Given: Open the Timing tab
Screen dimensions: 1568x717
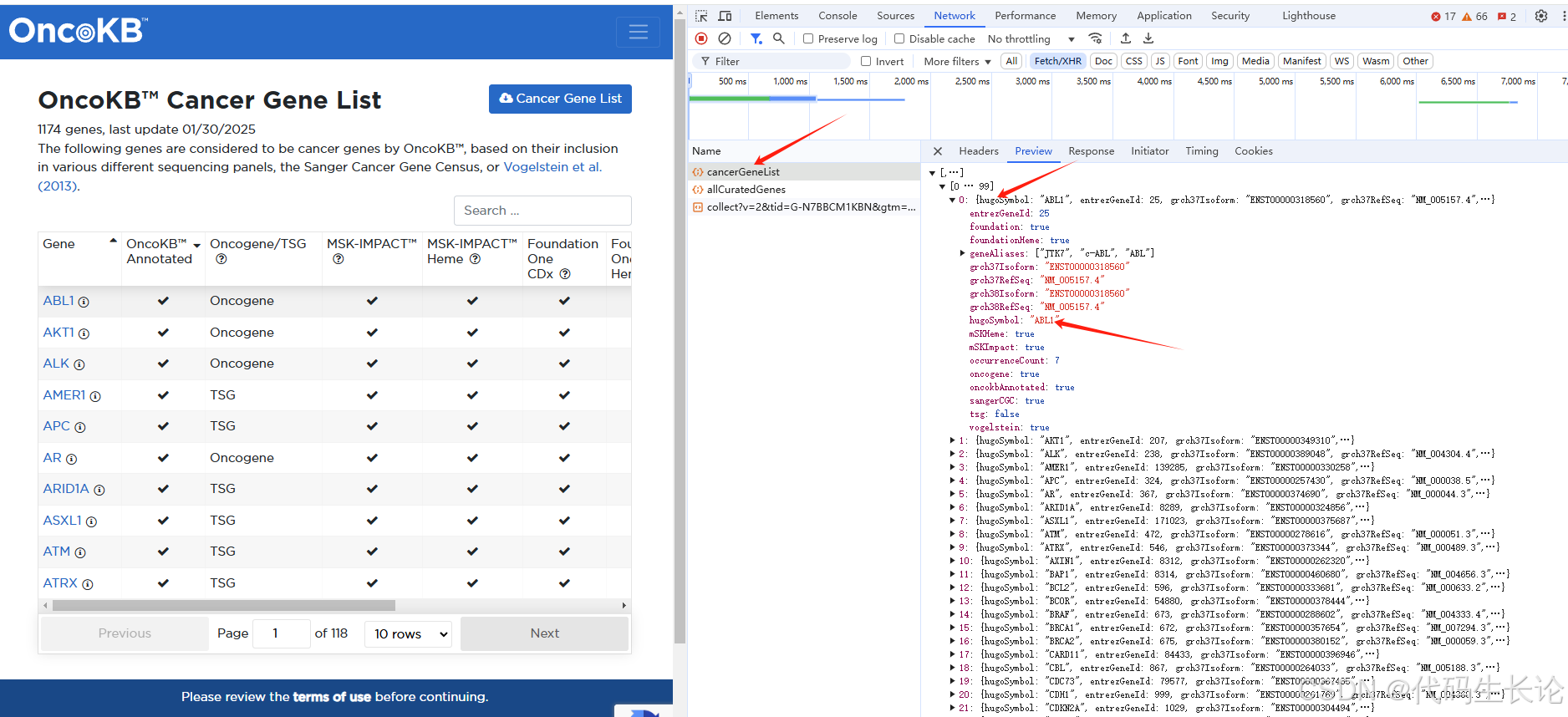Looking at the screenshot, I should (x=1201, y=151).
